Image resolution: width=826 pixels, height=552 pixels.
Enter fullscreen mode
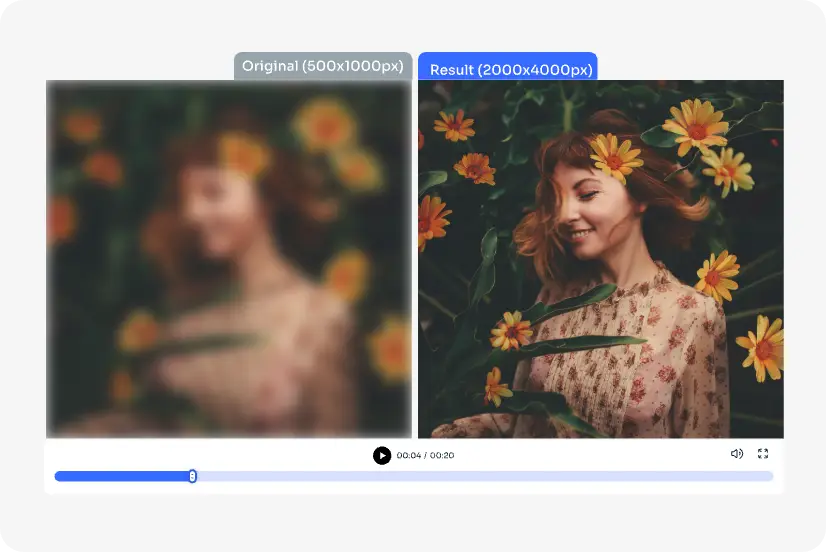coord(763,454)
